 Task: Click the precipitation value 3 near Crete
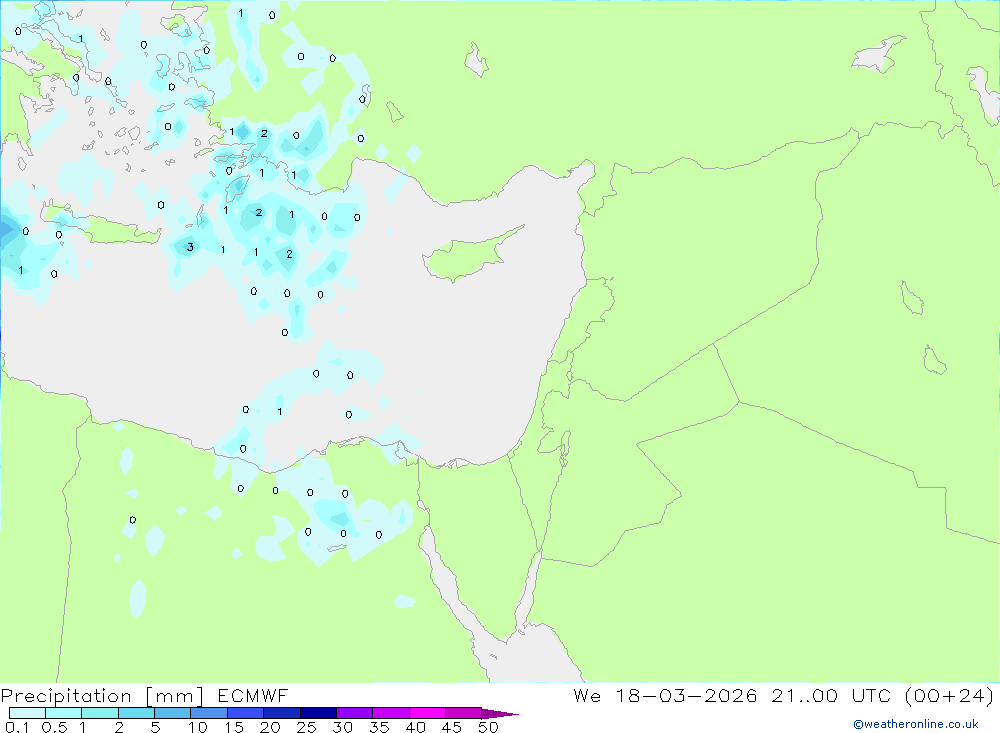pos(190,247)
